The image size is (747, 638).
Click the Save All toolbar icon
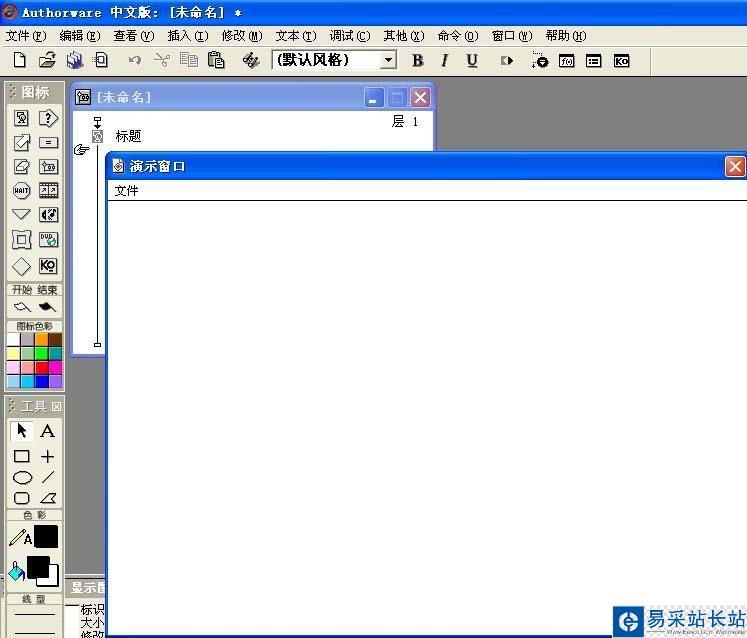(74, 61)
